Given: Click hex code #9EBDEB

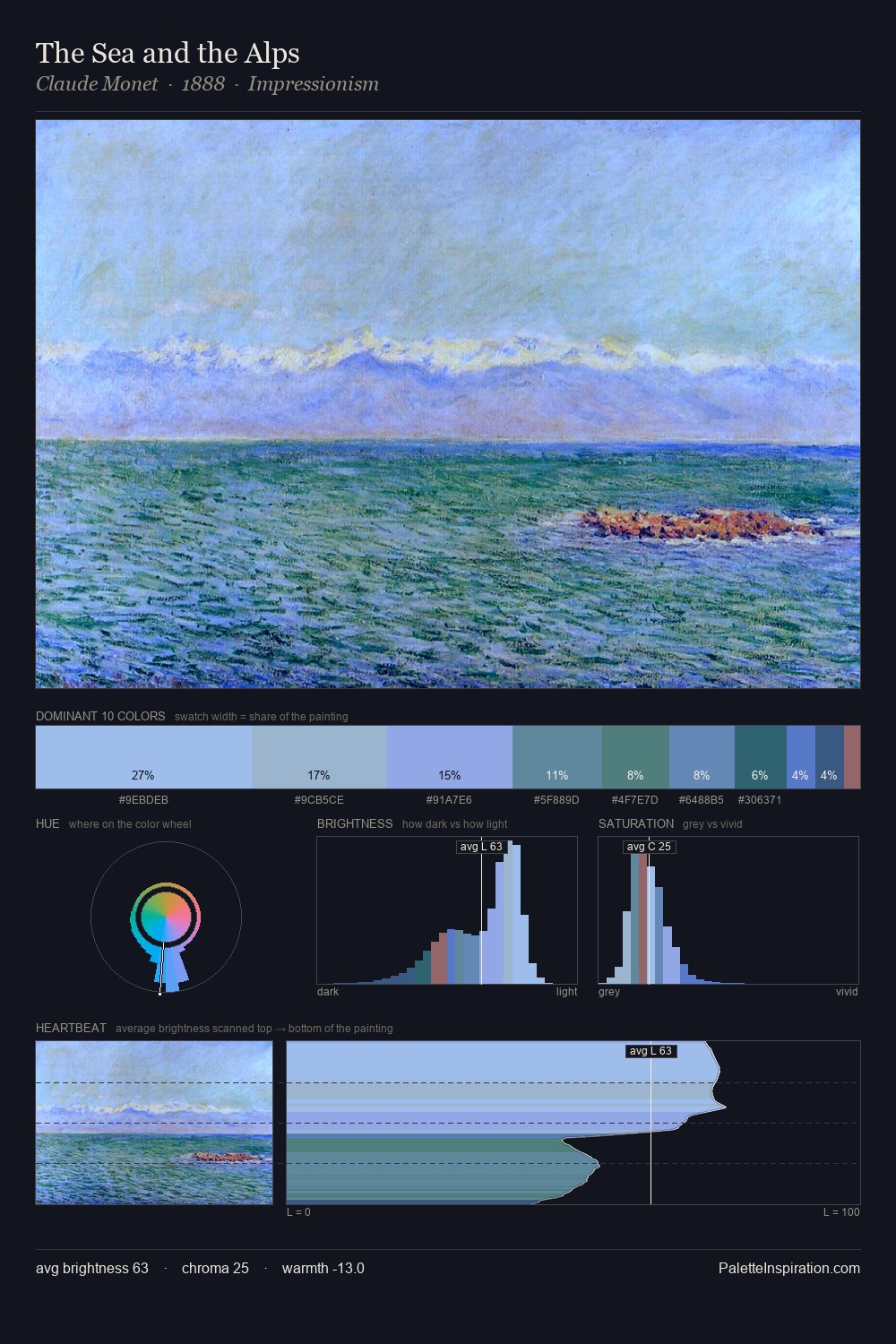Looking at the screenshot, I should click(143, 800).
